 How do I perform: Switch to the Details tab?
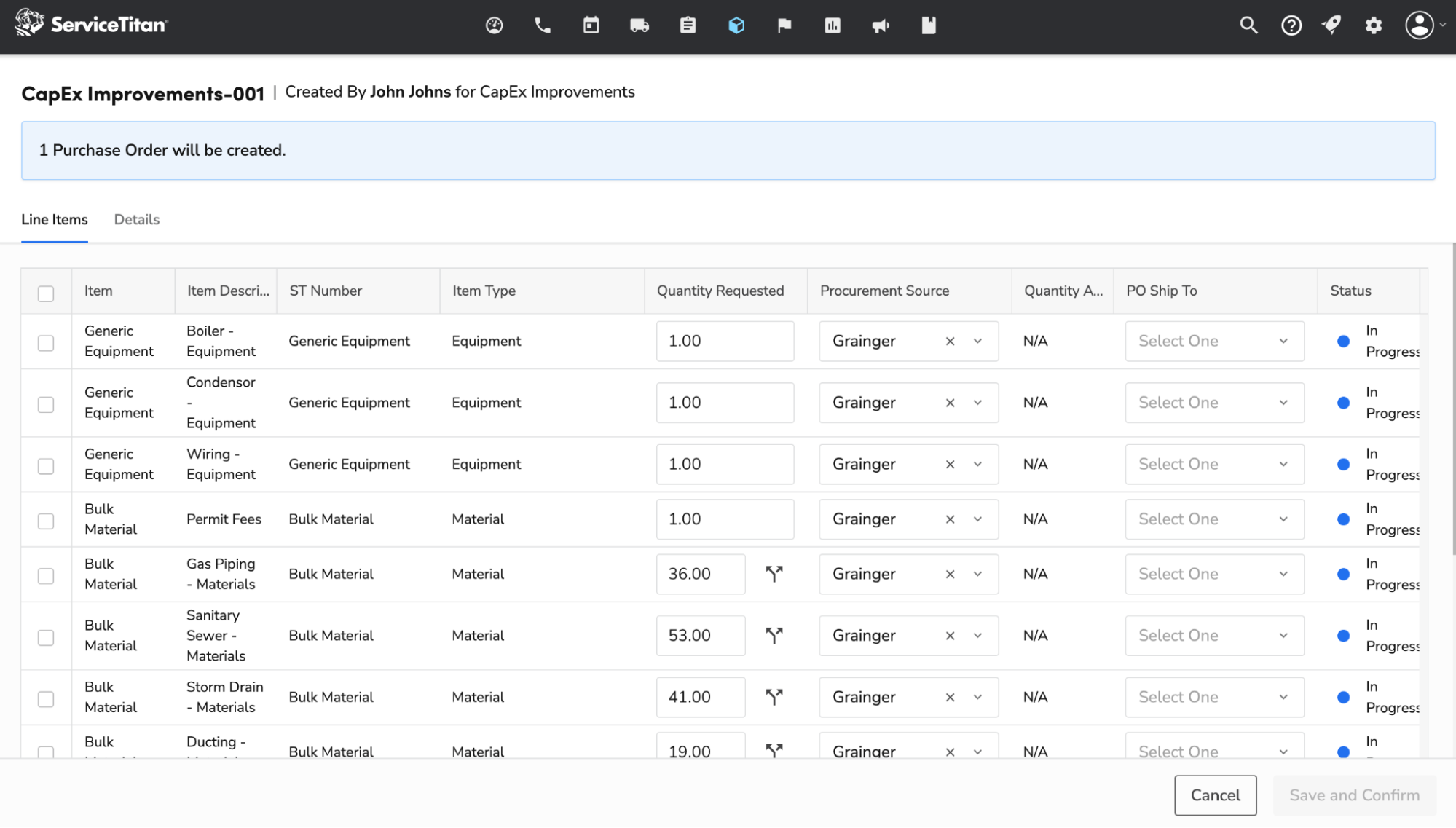coord(137,220)
